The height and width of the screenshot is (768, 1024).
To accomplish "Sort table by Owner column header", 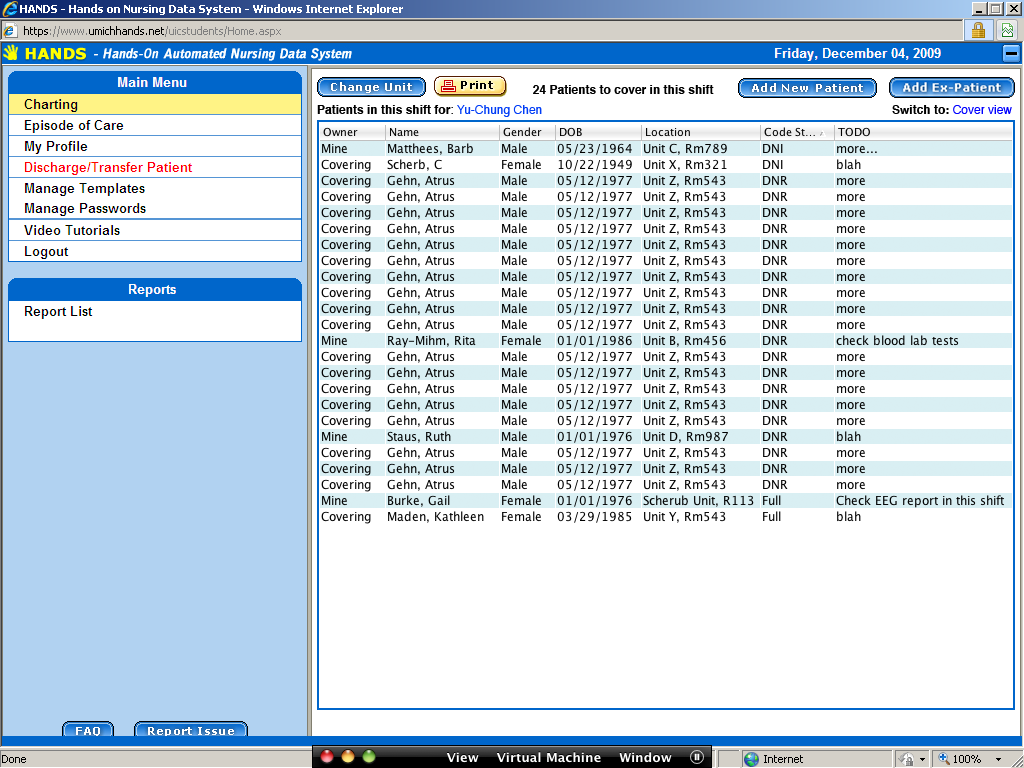I will click(x=352, y=132).
